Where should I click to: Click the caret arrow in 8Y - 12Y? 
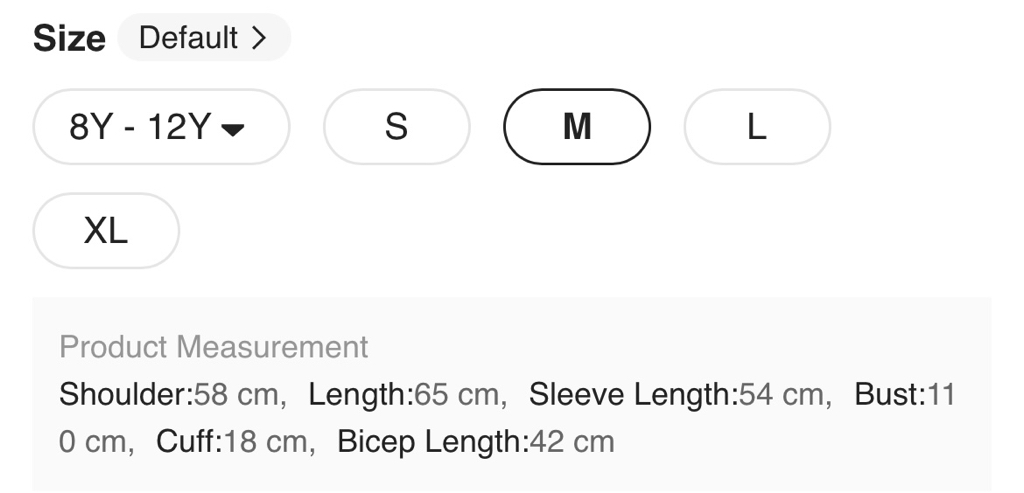click(232, 129)
